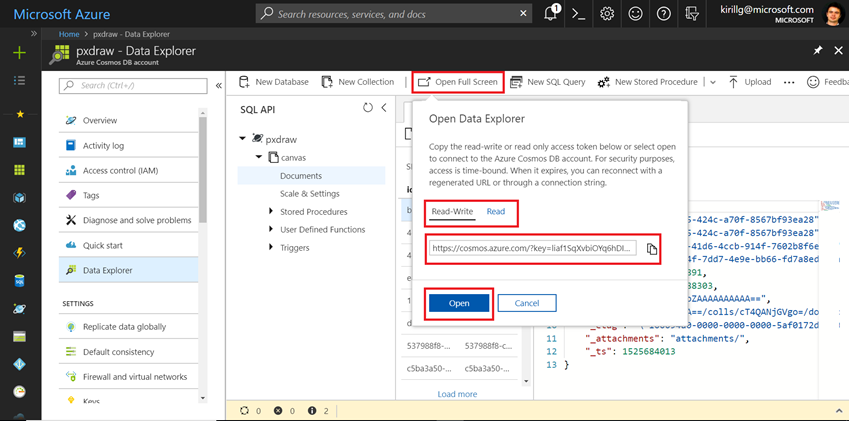Collapse the canvas collection node
Viewport: 849px width, 421px height.
point(259,157)
